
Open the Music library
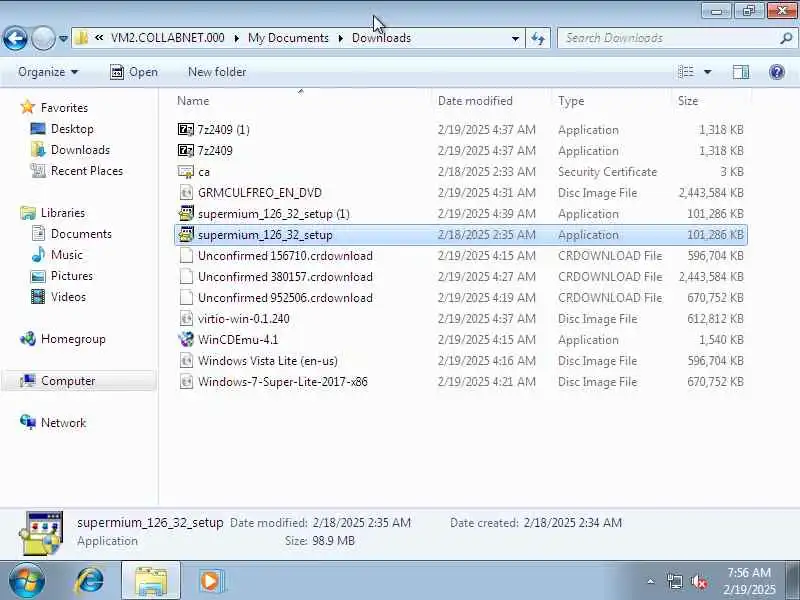(x=66, y=254)
